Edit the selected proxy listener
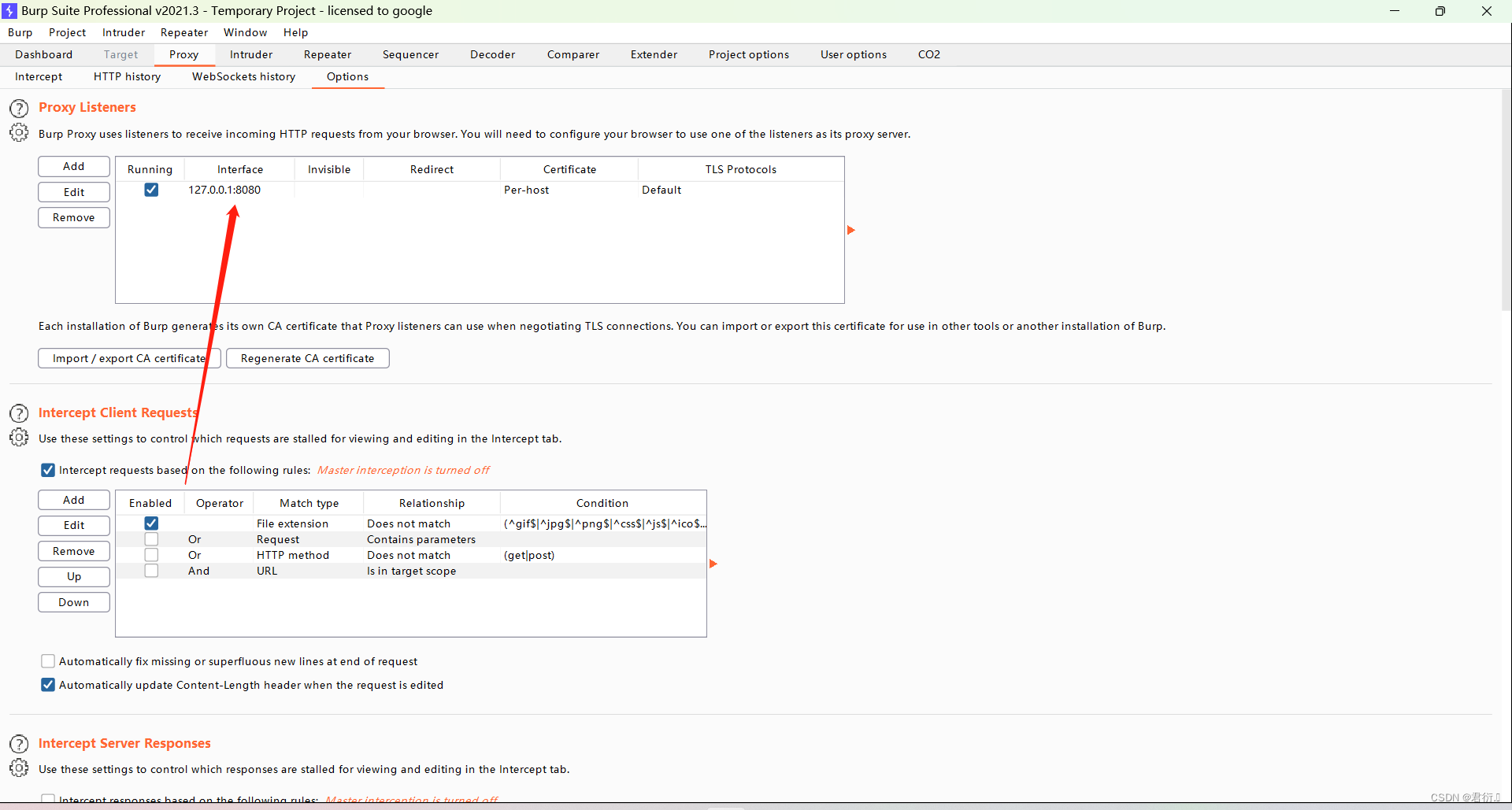The image size is (1512, 810). (74, 192)
